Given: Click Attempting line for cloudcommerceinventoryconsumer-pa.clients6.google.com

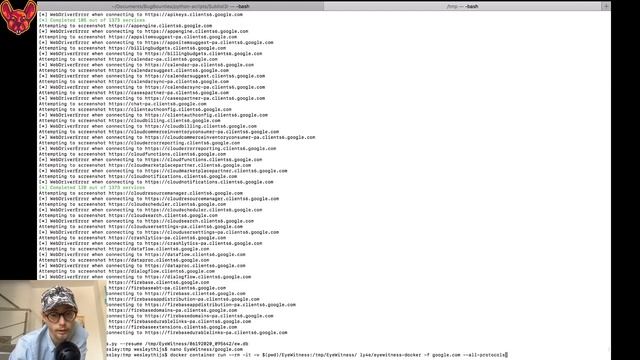Looking at the screenshot, I should click(x=159, y=131).
